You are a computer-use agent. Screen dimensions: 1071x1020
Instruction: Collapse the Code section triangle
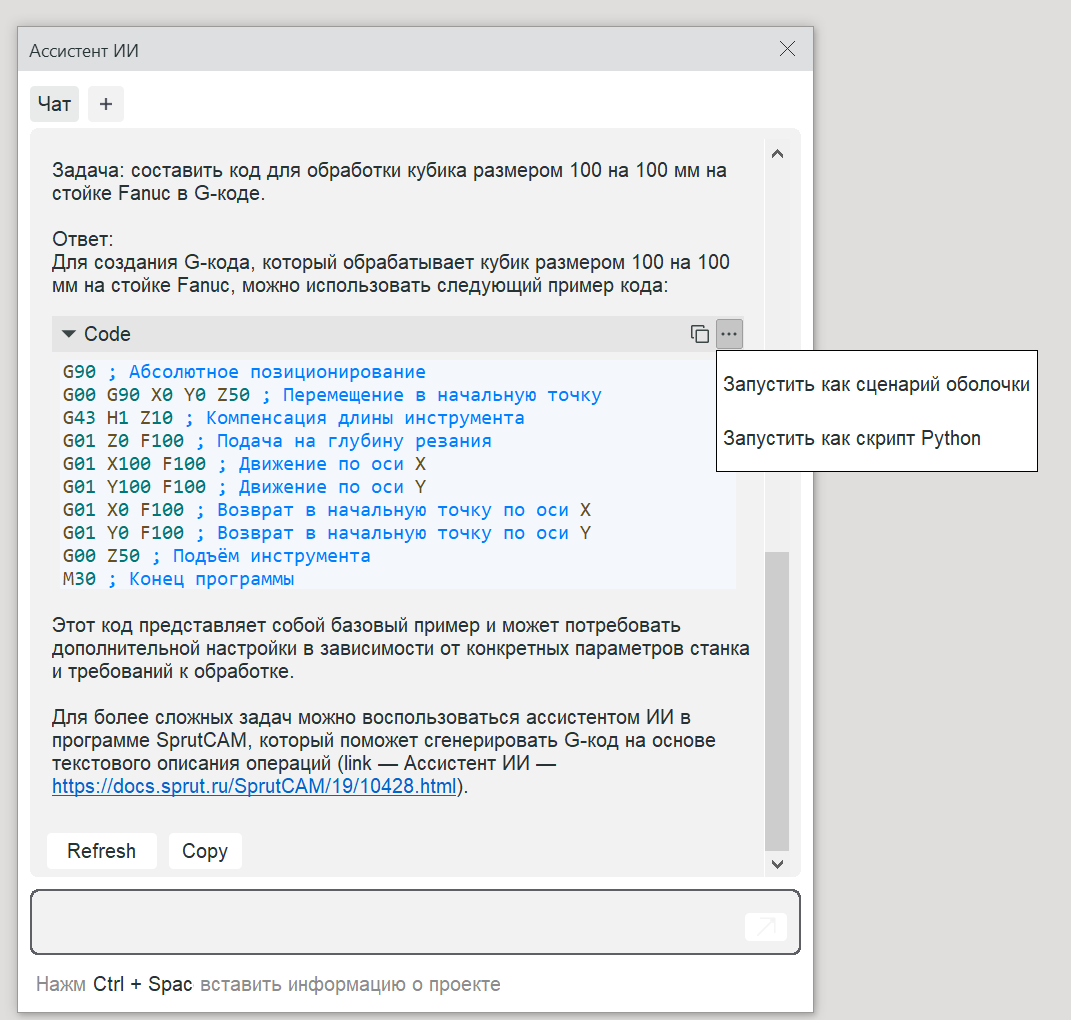[x=69, y=334]
